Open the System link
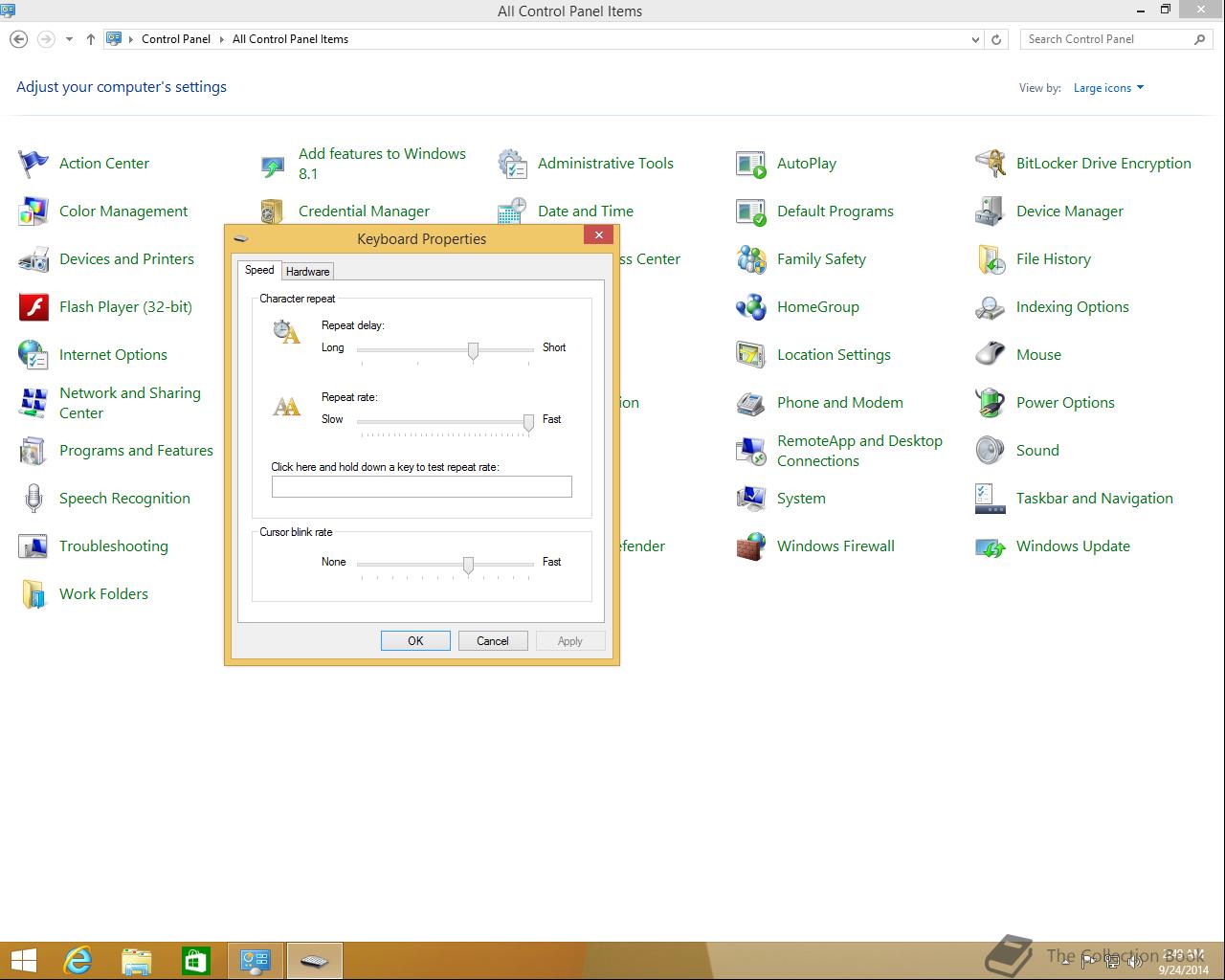 tap(801, 499)
